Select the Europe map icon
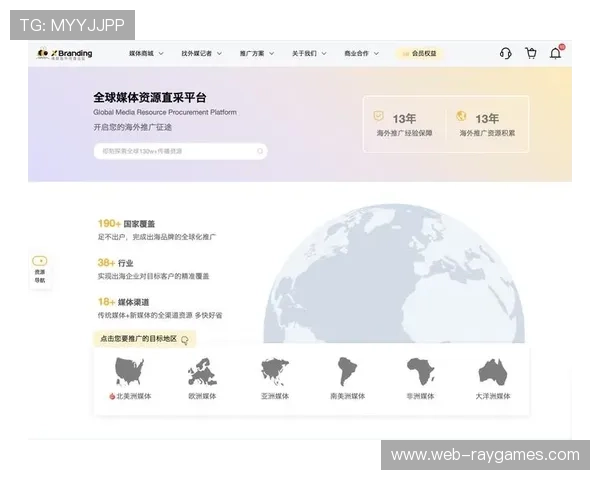 pos(202,372)
